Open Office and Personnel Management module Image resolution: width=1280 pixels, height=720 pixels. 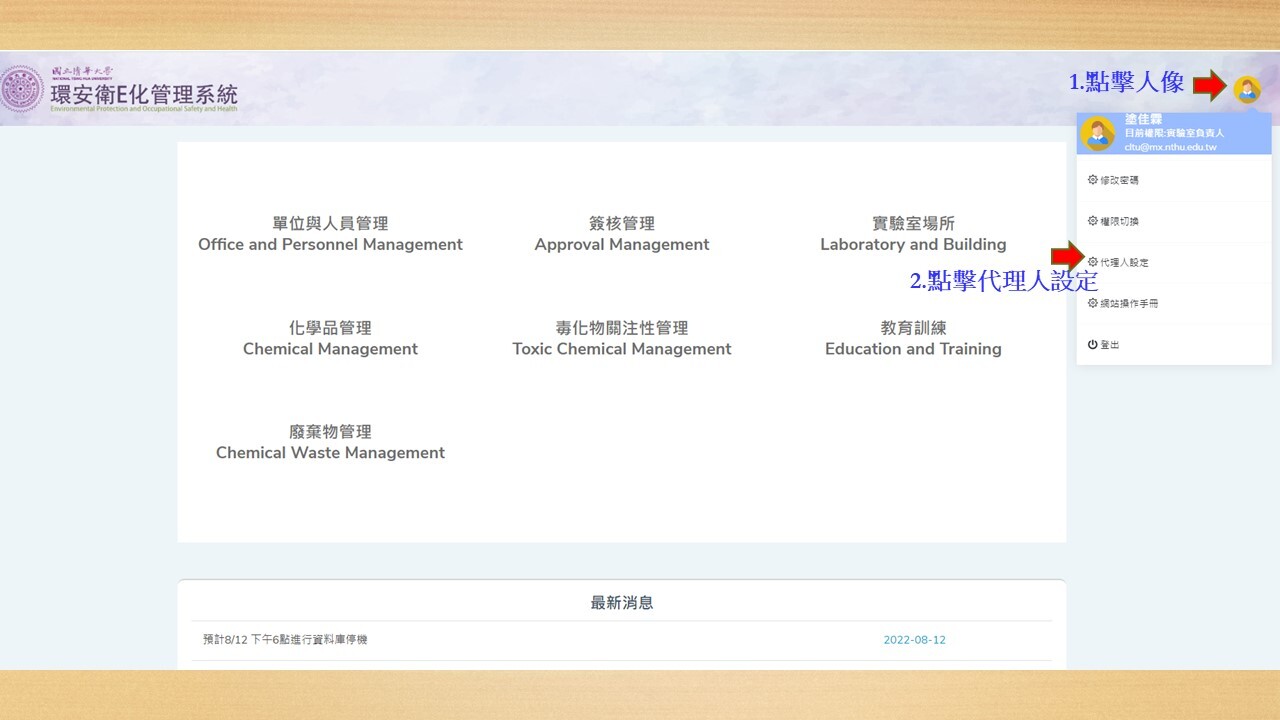click(330, 234)
